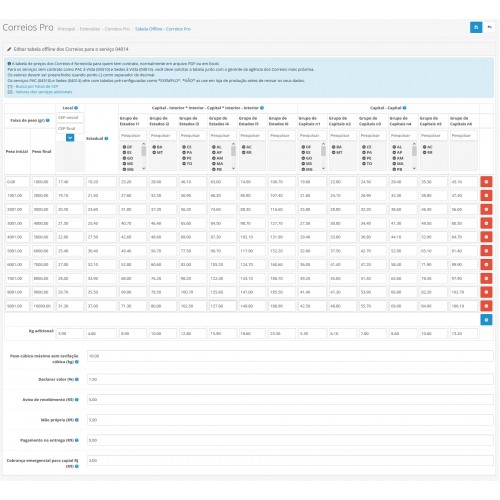The image size is (500, 500).
Task: Add a new weight row with blue plus button
Action: click(x=486, y=320)
